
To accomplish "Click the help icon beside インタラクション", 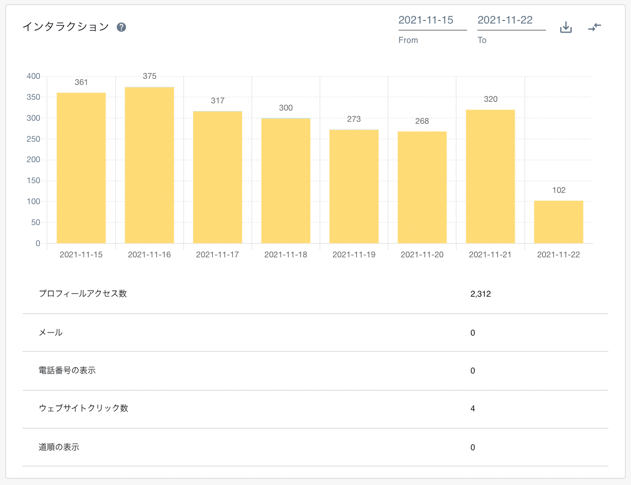I will [x=121, y=27].
